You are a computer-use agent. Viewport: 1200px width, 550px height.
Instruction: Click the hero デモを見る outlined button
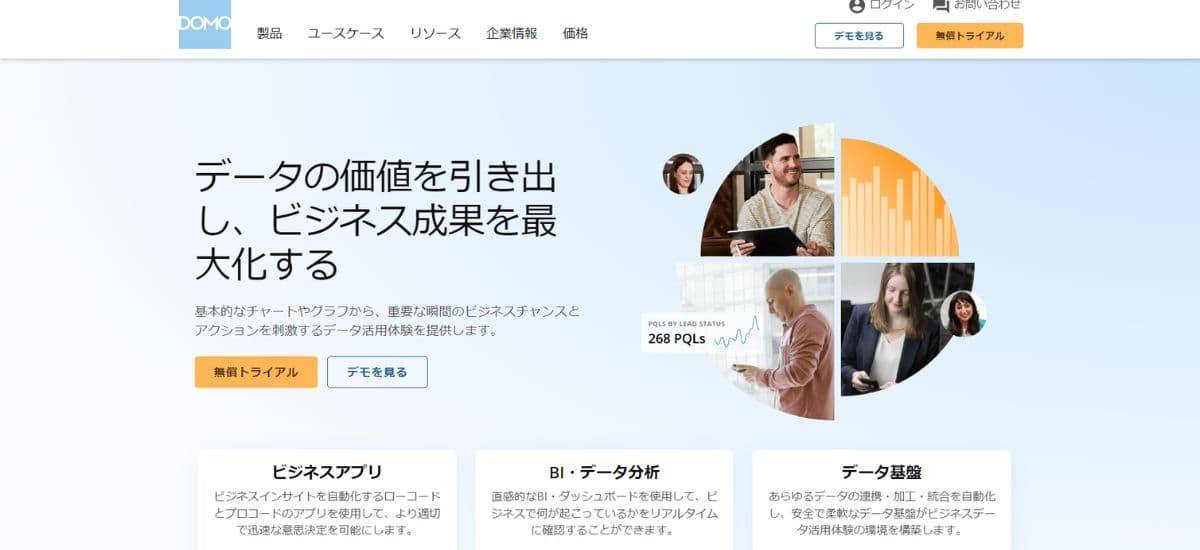pyautogui.click(x=377, y=372)
